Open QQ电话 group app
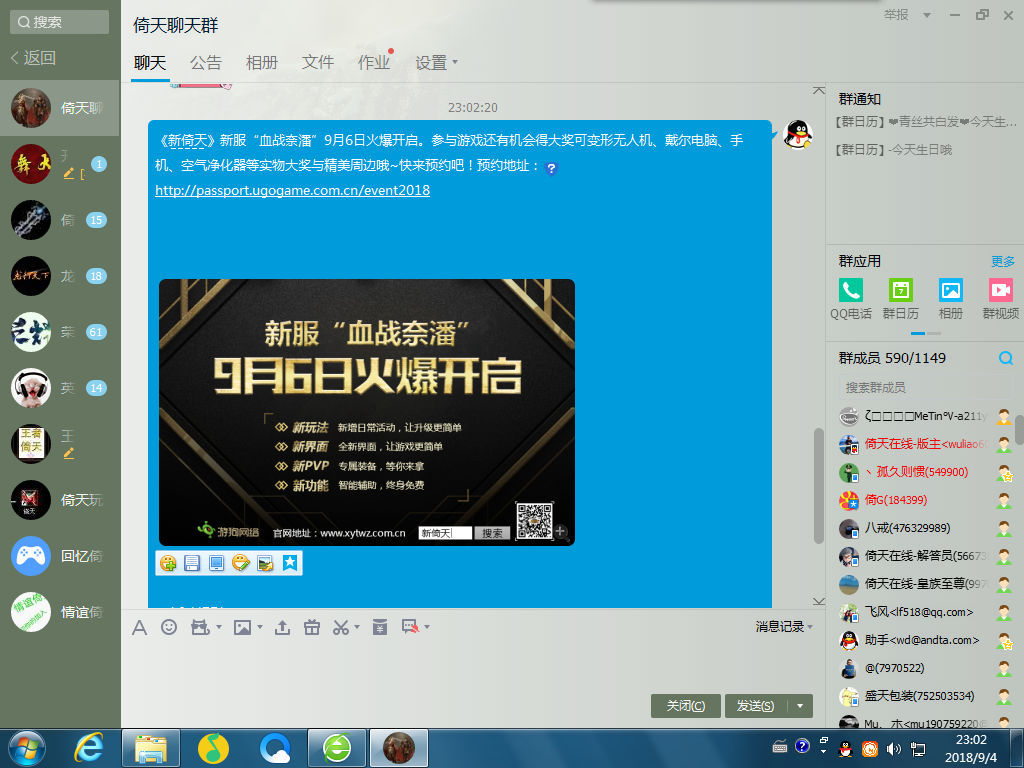The height and width of the screenshot is (768, 1024). click(851, 291)
